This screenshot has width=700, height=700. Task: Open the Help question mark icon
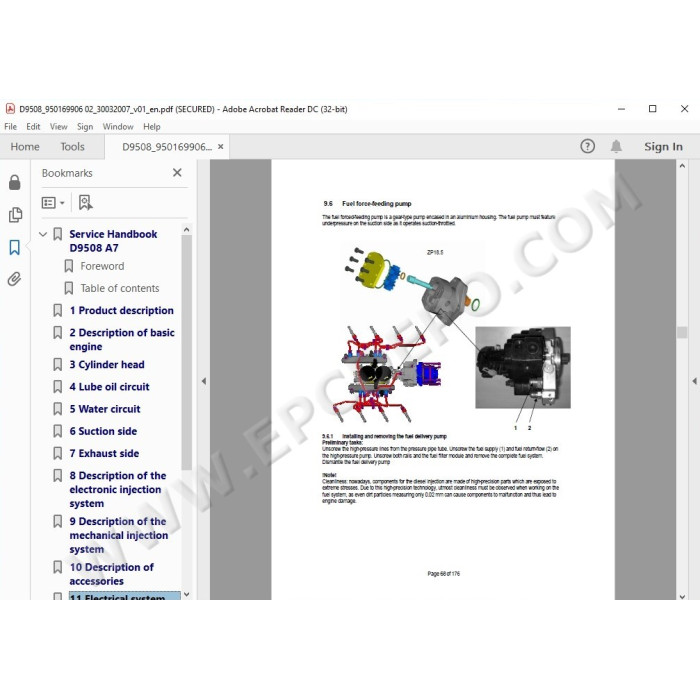(x=588, y=146)
